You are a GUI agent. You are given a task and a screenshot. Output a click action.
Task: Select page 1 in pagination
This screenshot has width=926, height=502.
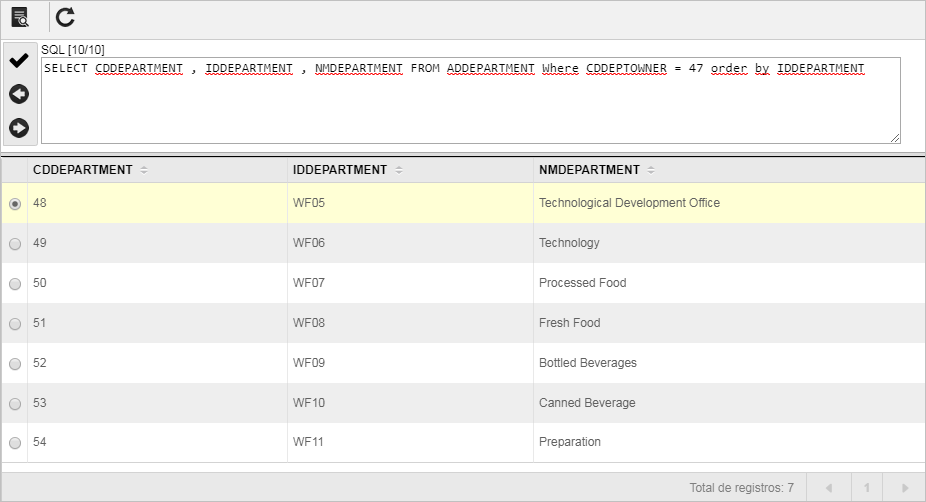pos(867,488)
